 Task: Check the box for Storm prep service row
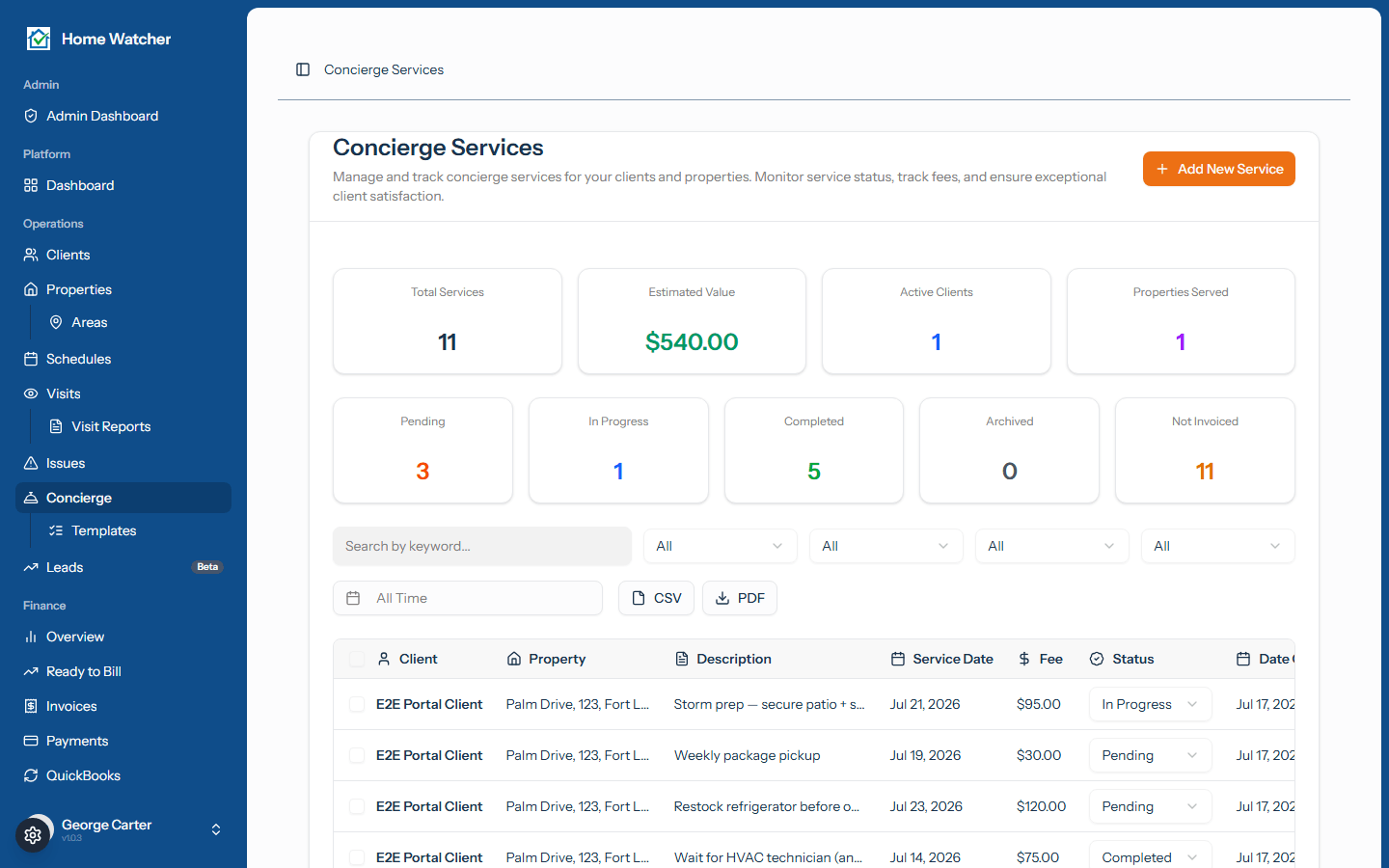[x=357, y=704]
